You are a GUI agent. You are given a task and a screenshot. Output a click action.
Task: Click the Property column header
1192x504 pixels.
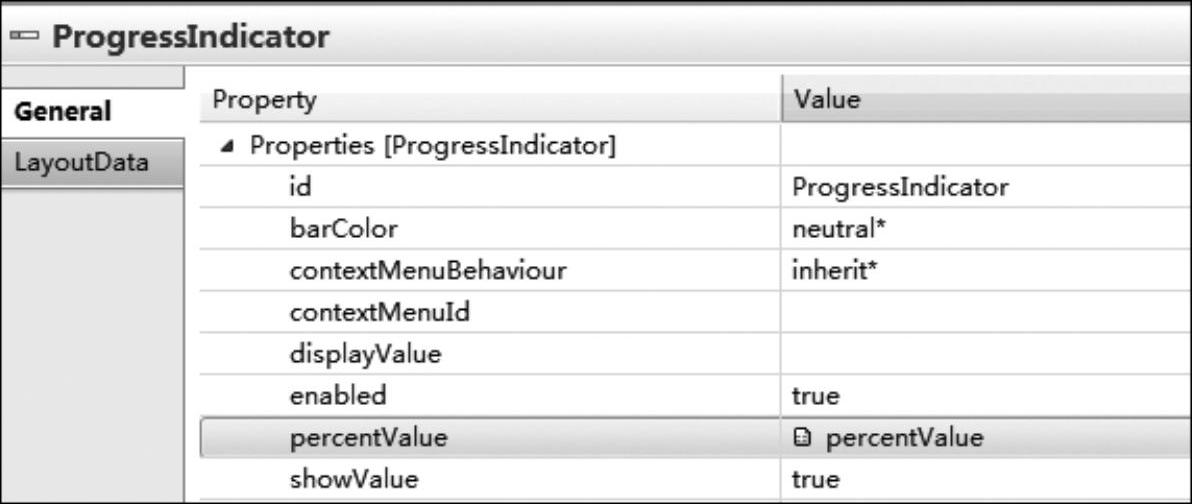pos(490,100)
